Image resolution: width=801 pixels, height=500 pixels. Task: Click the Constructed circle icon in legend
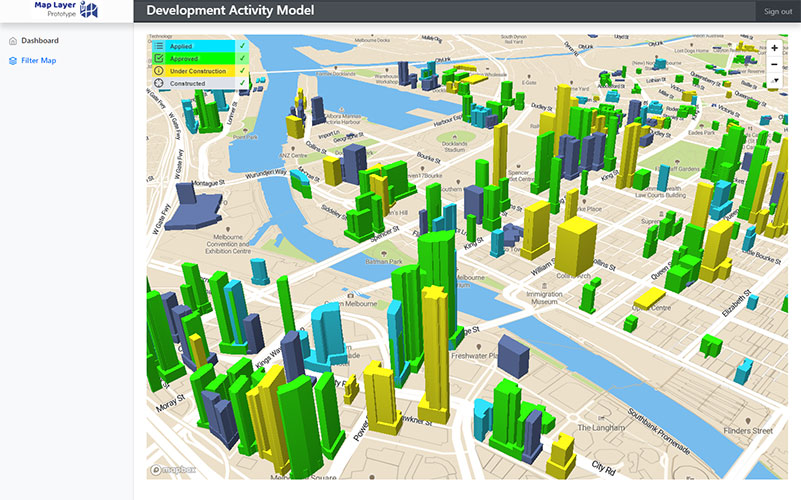click(159, 83)
